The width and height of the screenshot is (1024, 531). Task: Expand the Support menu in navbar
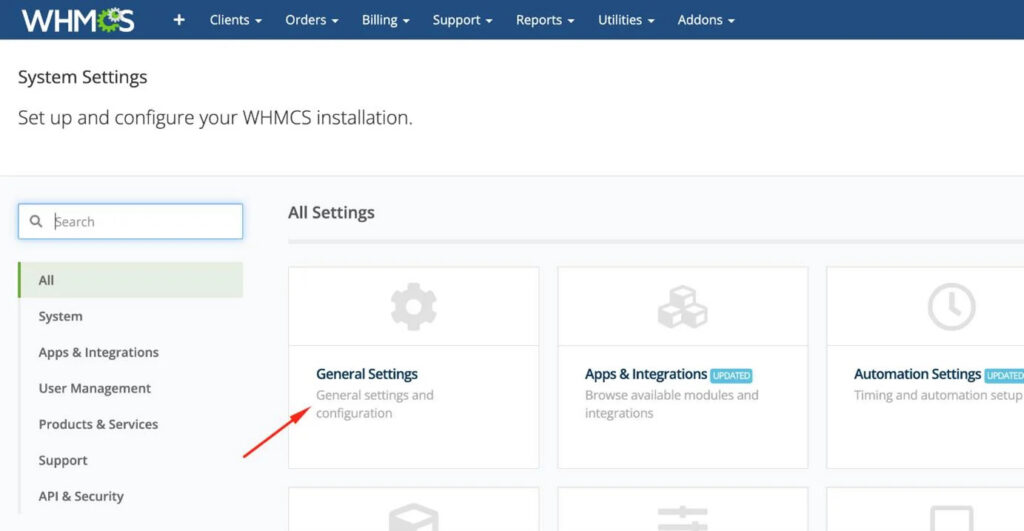(462, 20)
